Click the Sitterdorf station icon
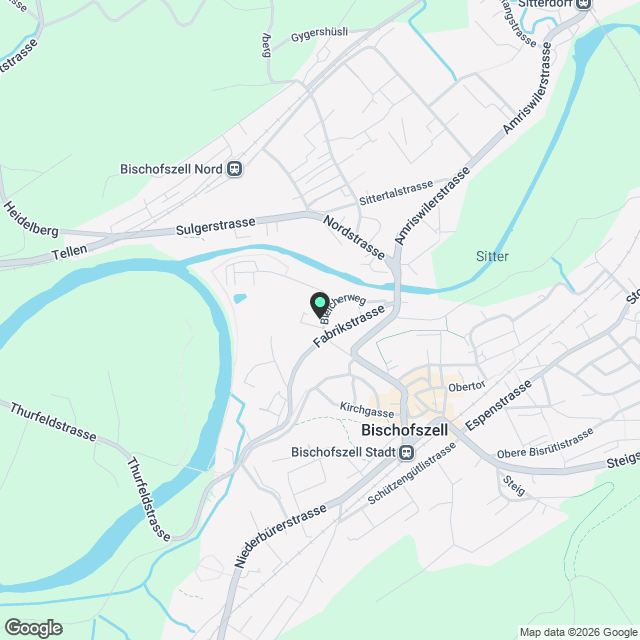Screen dimensions: 640x640 (x=583, y=4)
